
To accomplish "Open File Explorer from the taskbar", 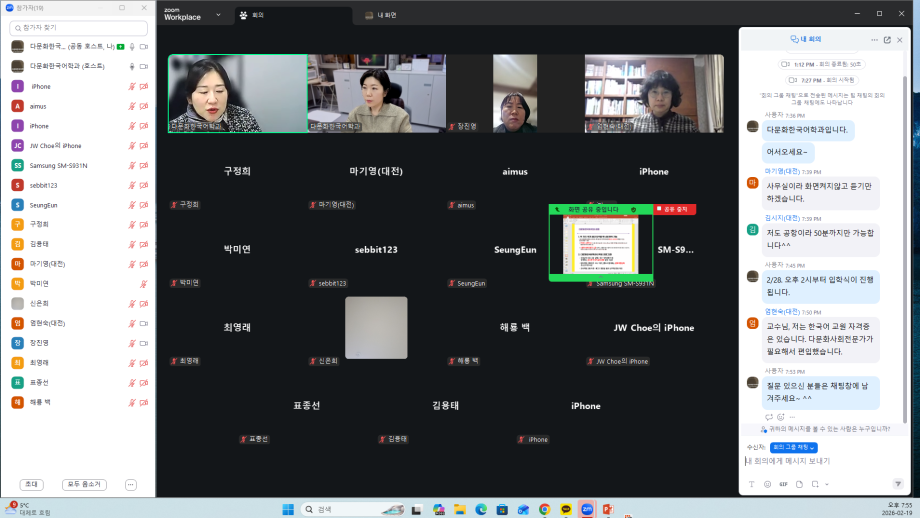I will click(x=459, y=509).
